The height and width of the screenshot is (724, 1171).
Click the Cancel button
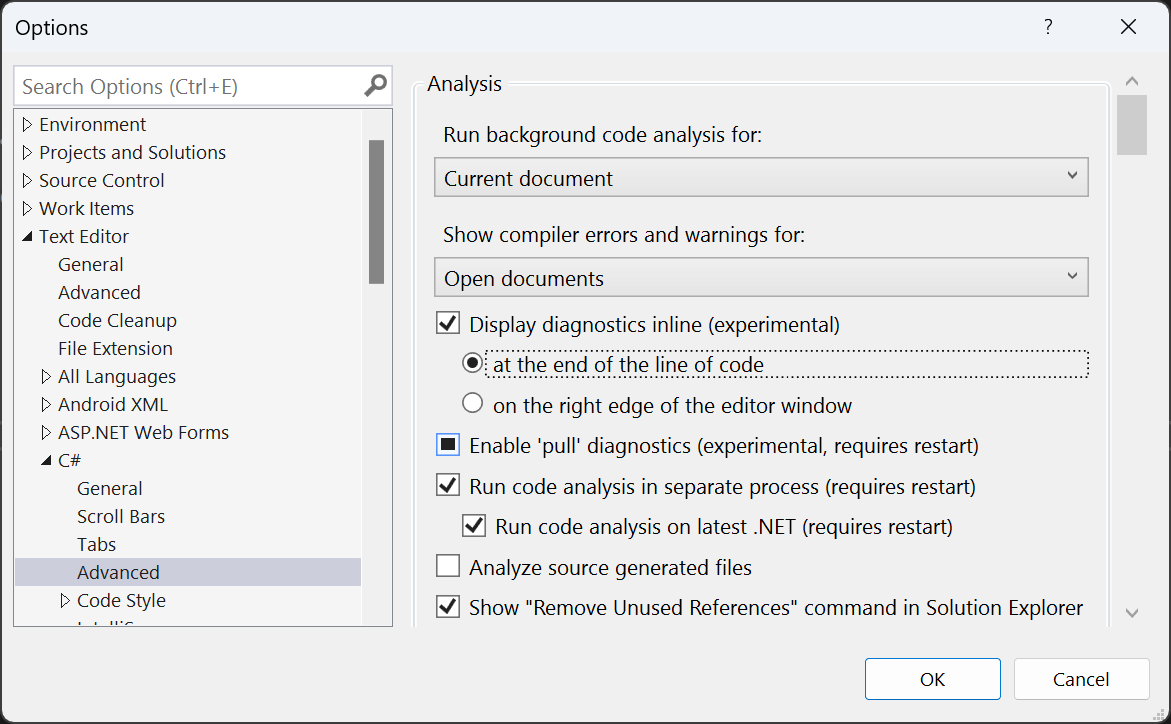coord(1081,679)
